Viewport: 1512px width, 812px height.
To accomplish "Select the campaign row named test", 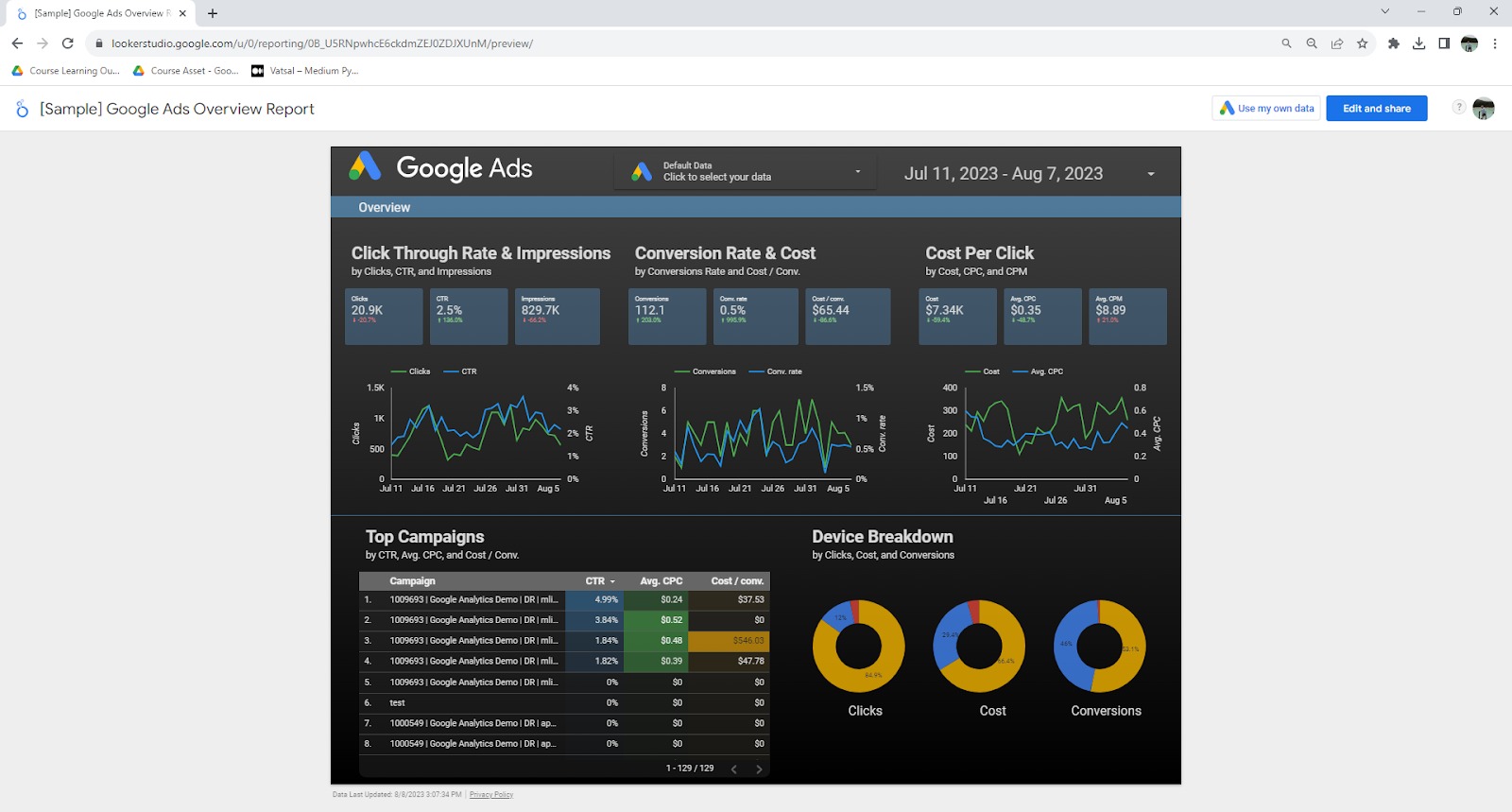I will (x=565, y=703).
